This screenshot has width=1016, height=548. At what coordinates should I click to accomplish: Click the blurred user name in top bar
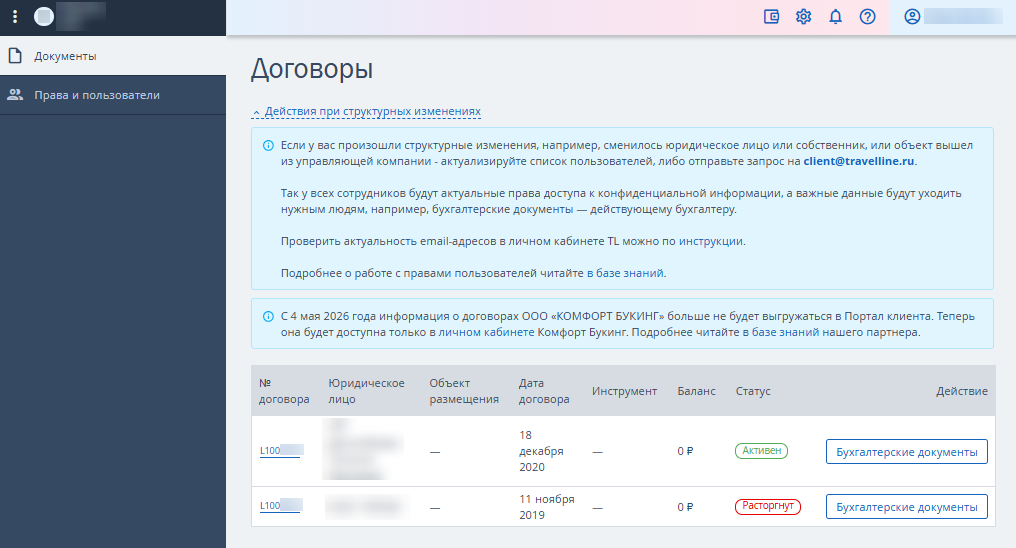click(963, 17)
